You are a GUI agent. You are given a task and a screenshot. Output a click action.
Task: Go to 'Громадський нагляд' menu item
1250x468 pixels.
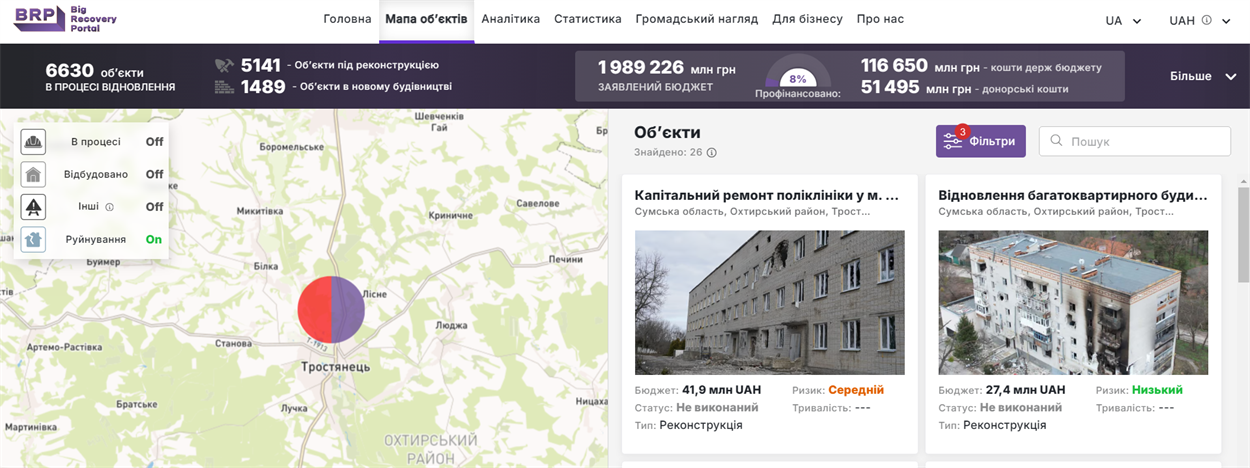pos(697,19)
